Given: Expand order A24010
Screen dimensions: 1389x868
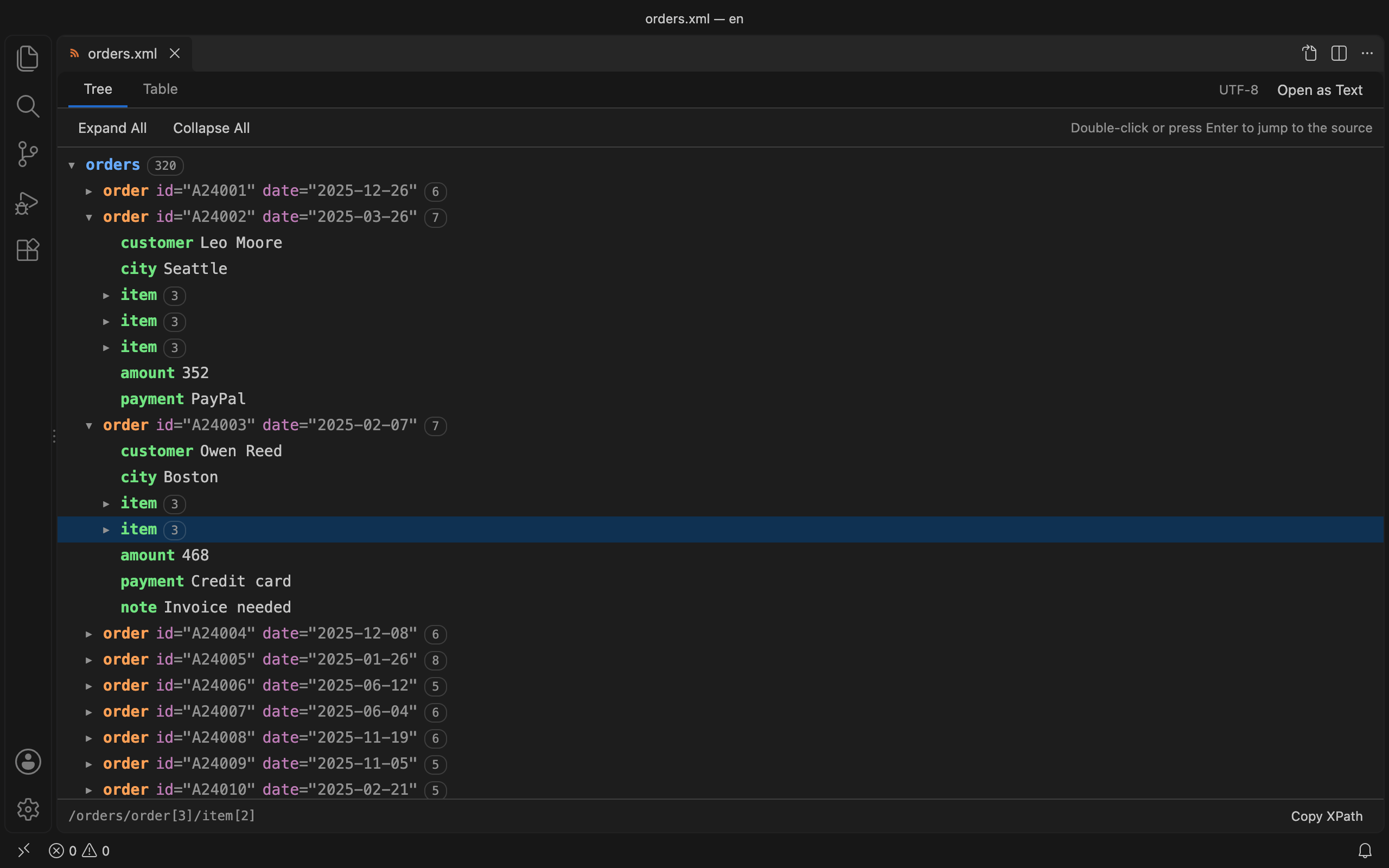Looking at the screenshot, I should [89, 790].
